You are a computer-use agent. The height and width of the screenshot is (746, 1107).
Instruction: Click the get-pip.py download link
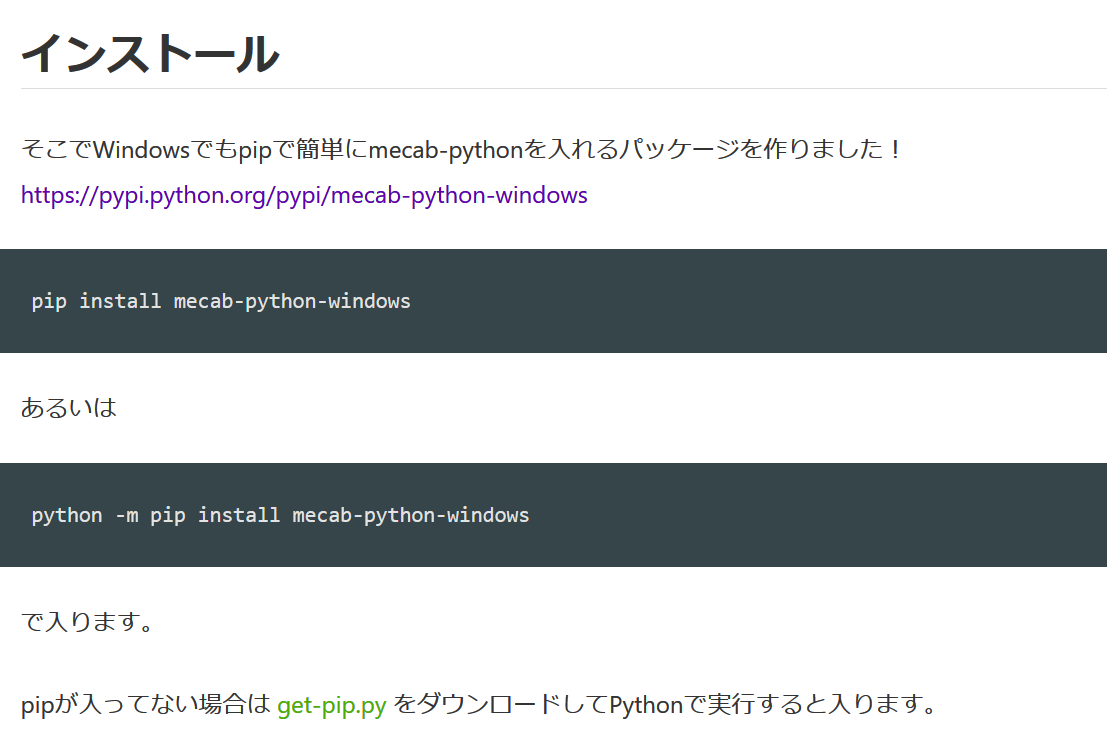330,704
